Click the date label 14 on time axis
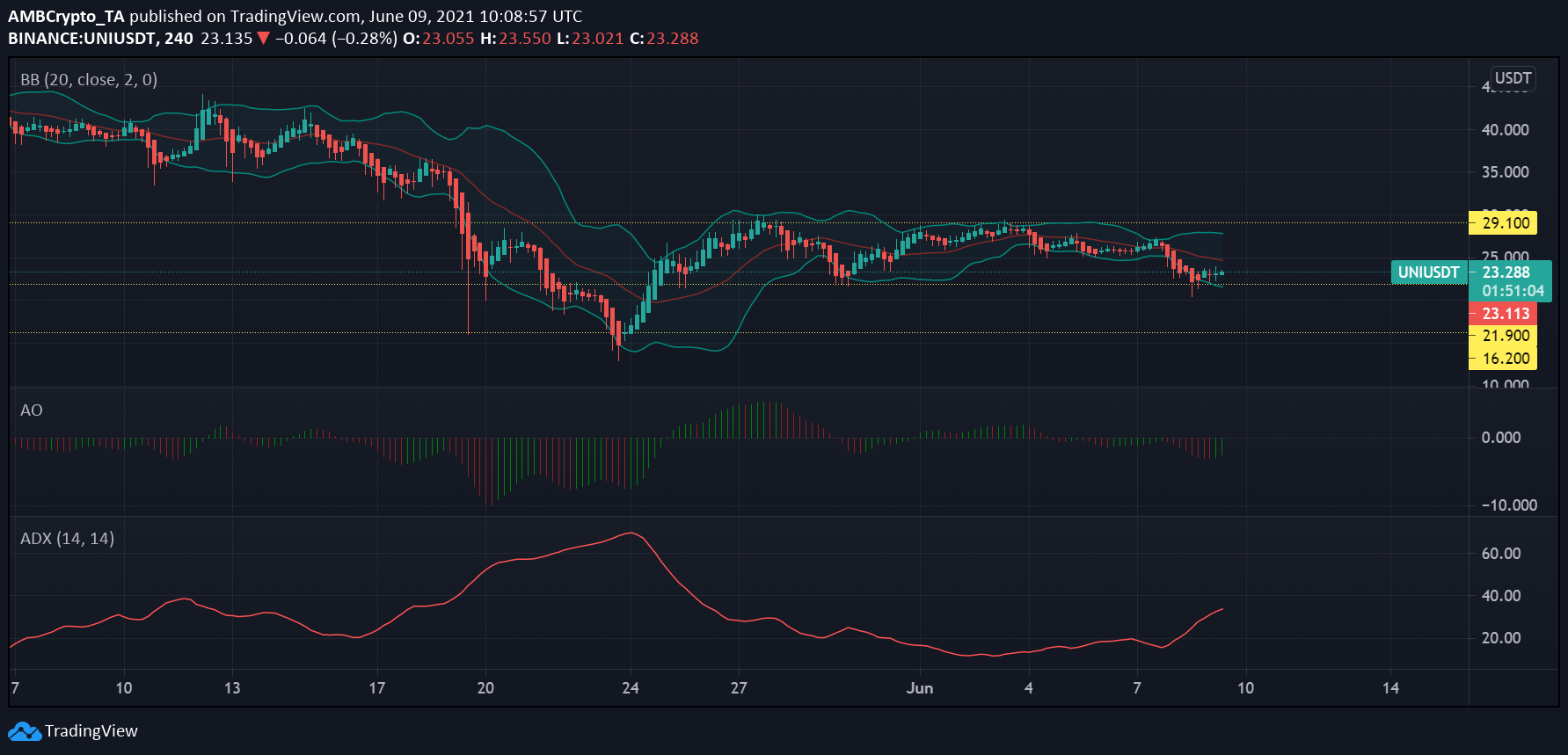The height and width of the screenshot is (755, 1568). click(1390, 688)
